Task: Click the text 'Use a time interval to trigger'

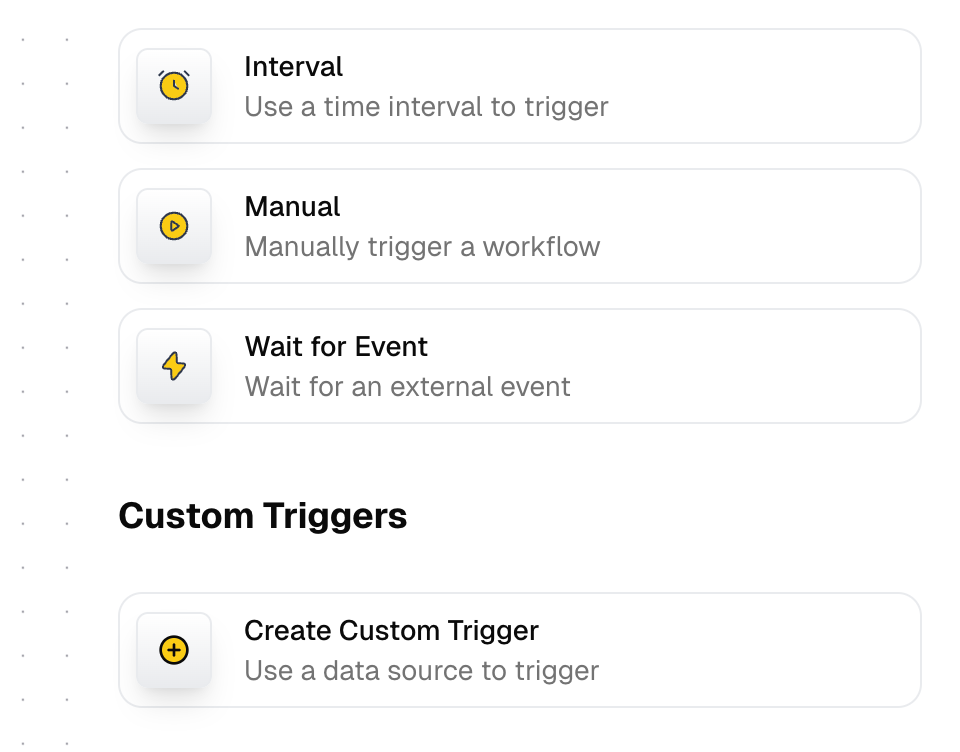Action: tap(426, 106)
